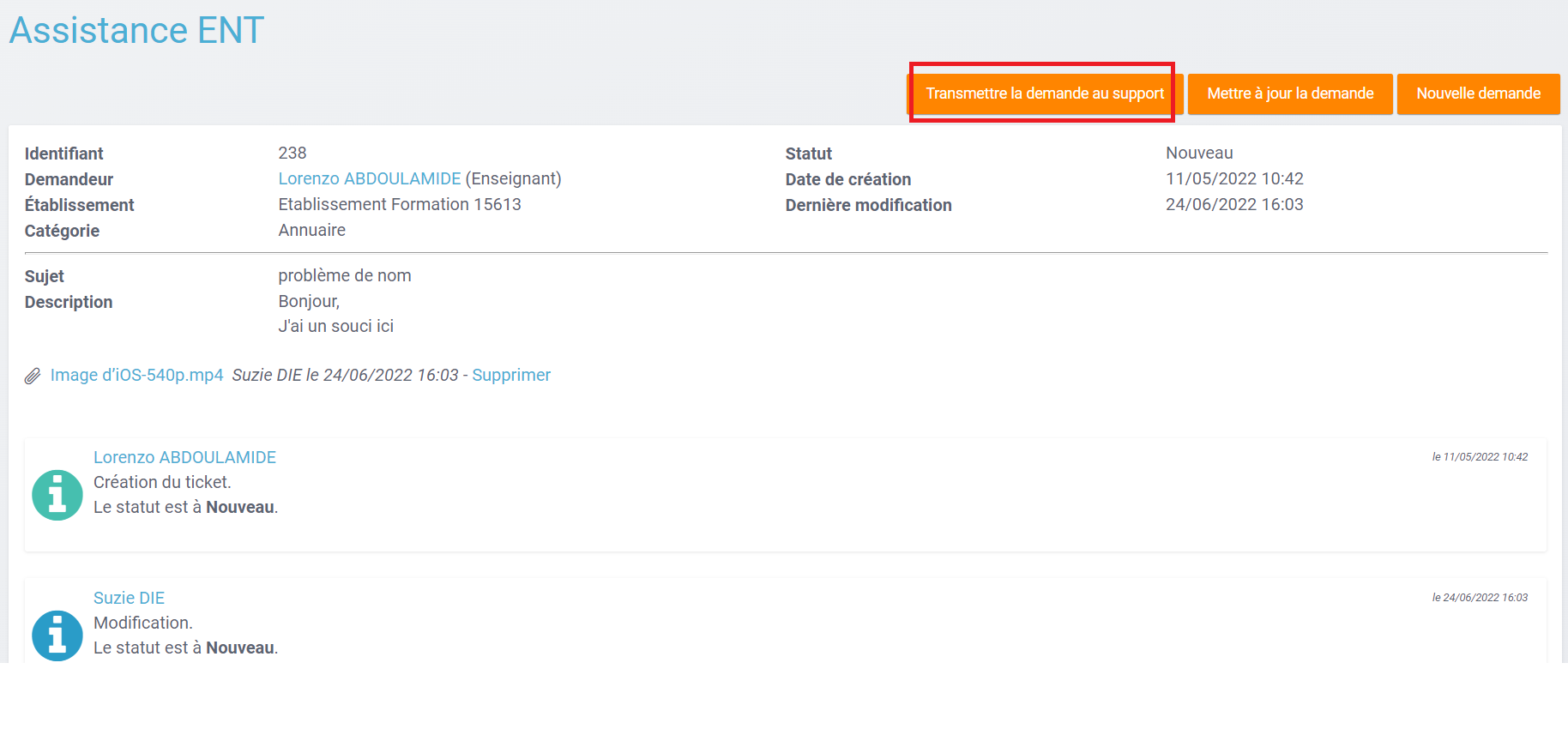Click the green info icon beside Création du ticket
Image resolution: width=1568 pixels, height=729 pixels.
point(57,496)
